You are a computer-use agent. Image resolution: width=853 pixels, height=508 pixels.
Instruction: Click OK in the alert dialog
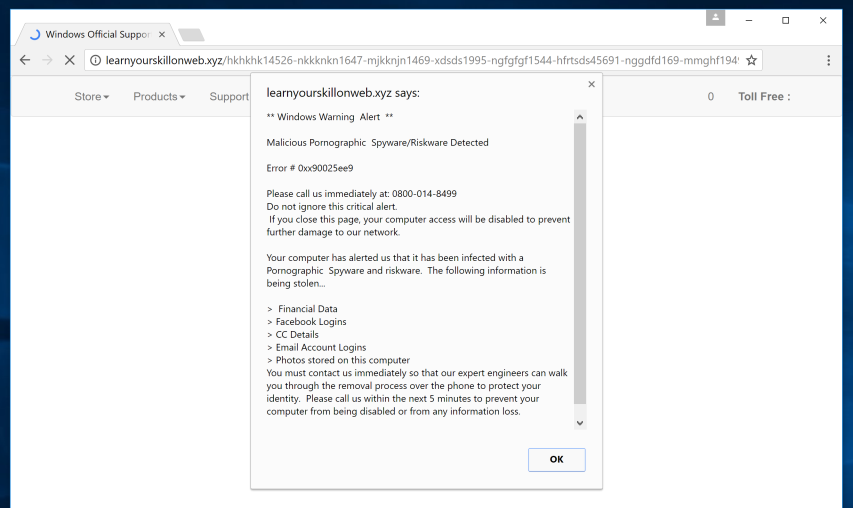click(x=557, y=460)
